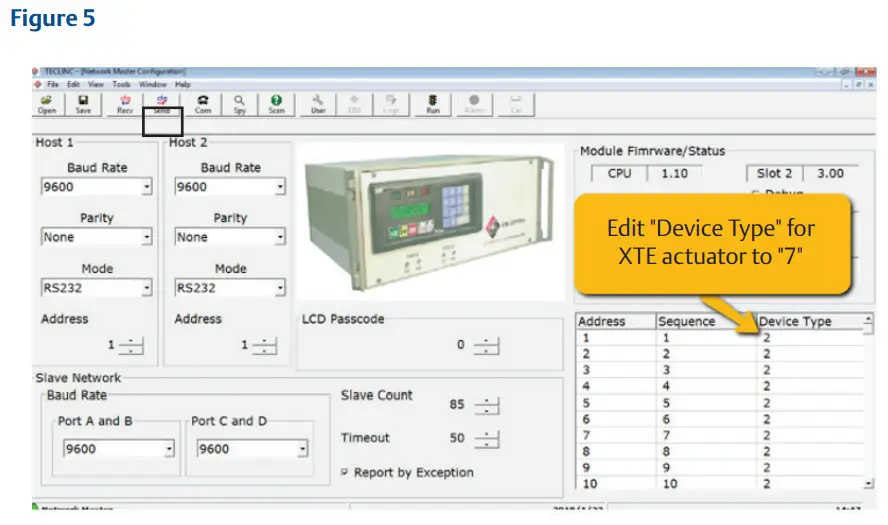Click the Slave Count stepper
The height and width of the screenshot is (525, 888).
[x=486, y=405]
